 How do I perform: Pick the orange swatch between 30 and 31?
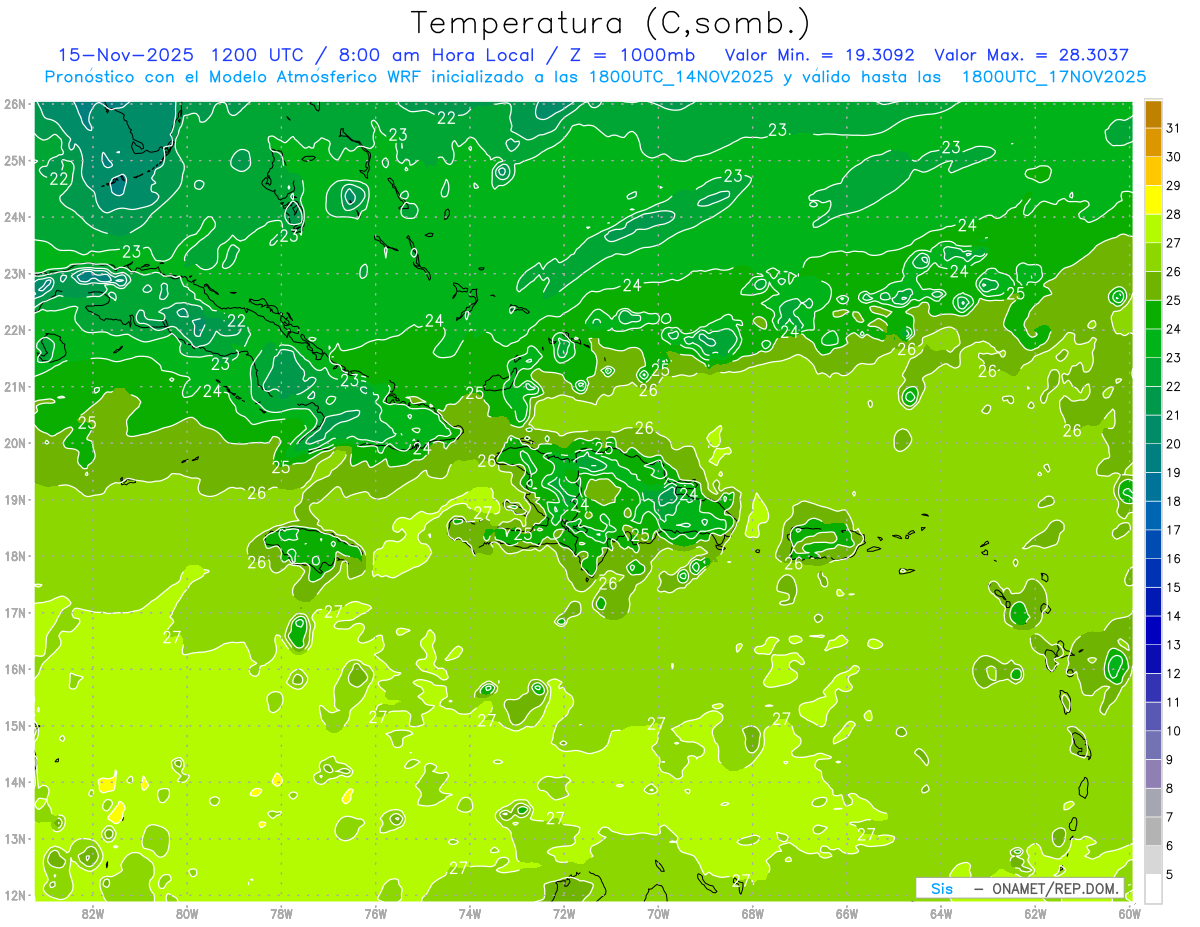click(1153, 143)
